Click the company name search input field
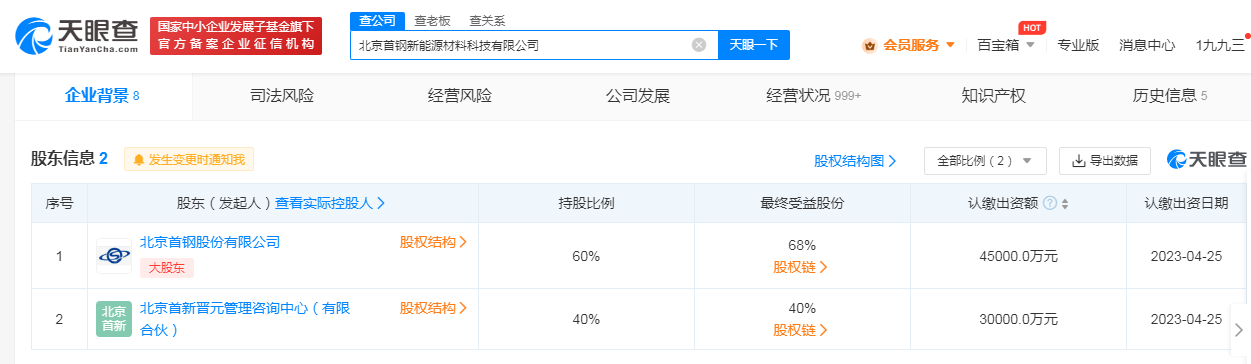 point(520,45)
